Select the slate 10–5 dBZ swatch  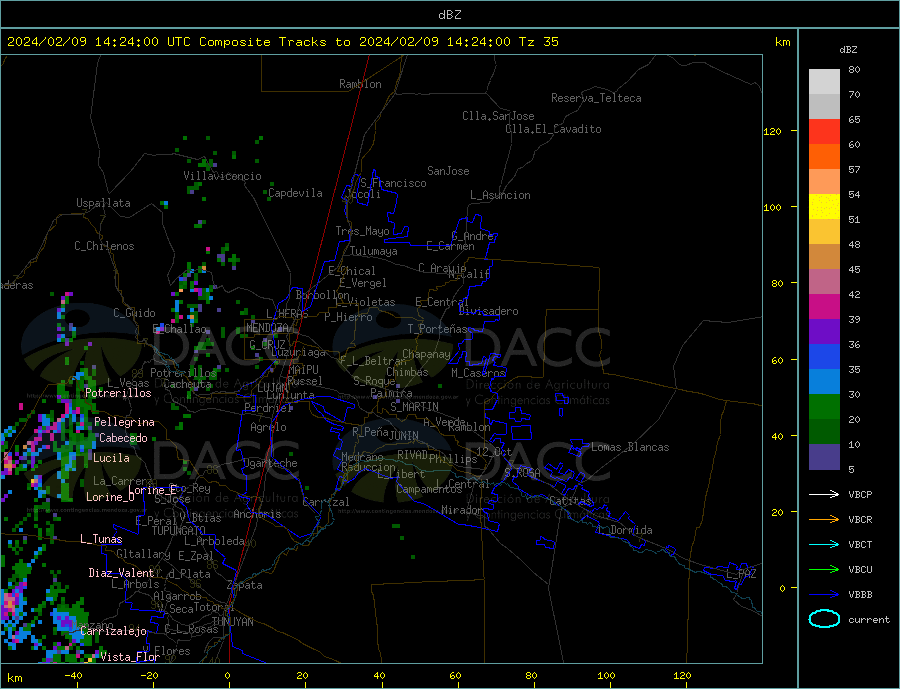point(824,457)
